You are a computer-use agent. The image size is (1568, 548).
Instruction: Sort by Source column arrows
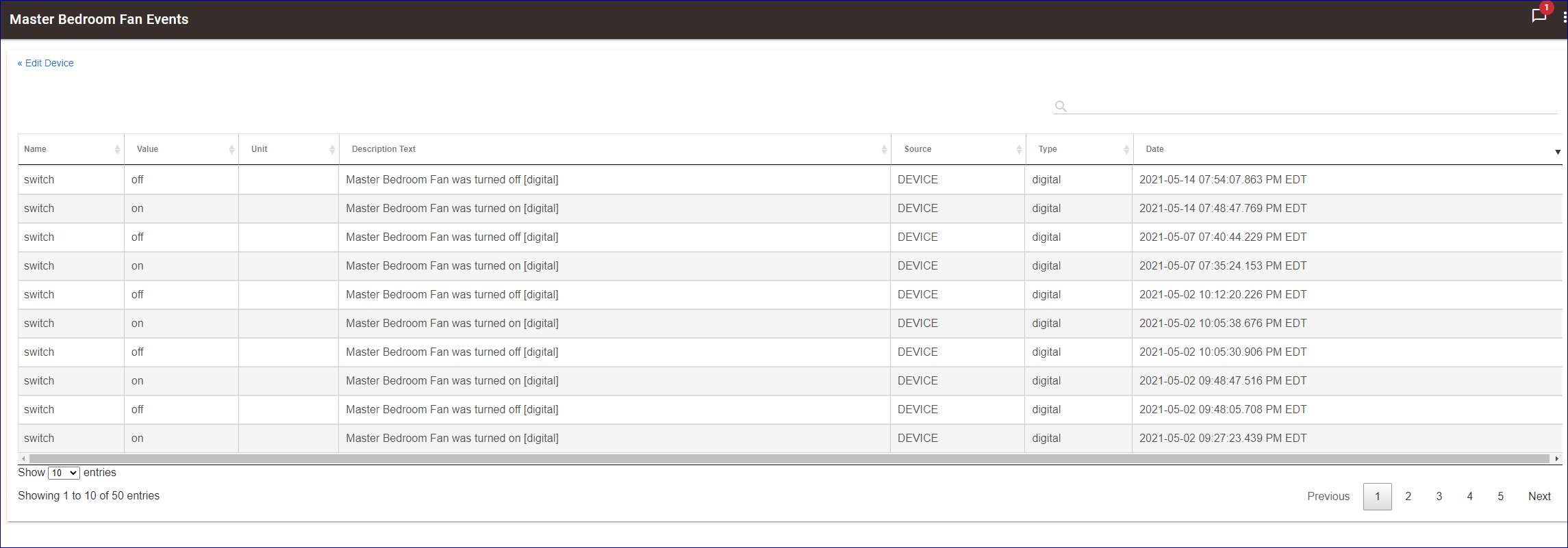[1019, 149]
